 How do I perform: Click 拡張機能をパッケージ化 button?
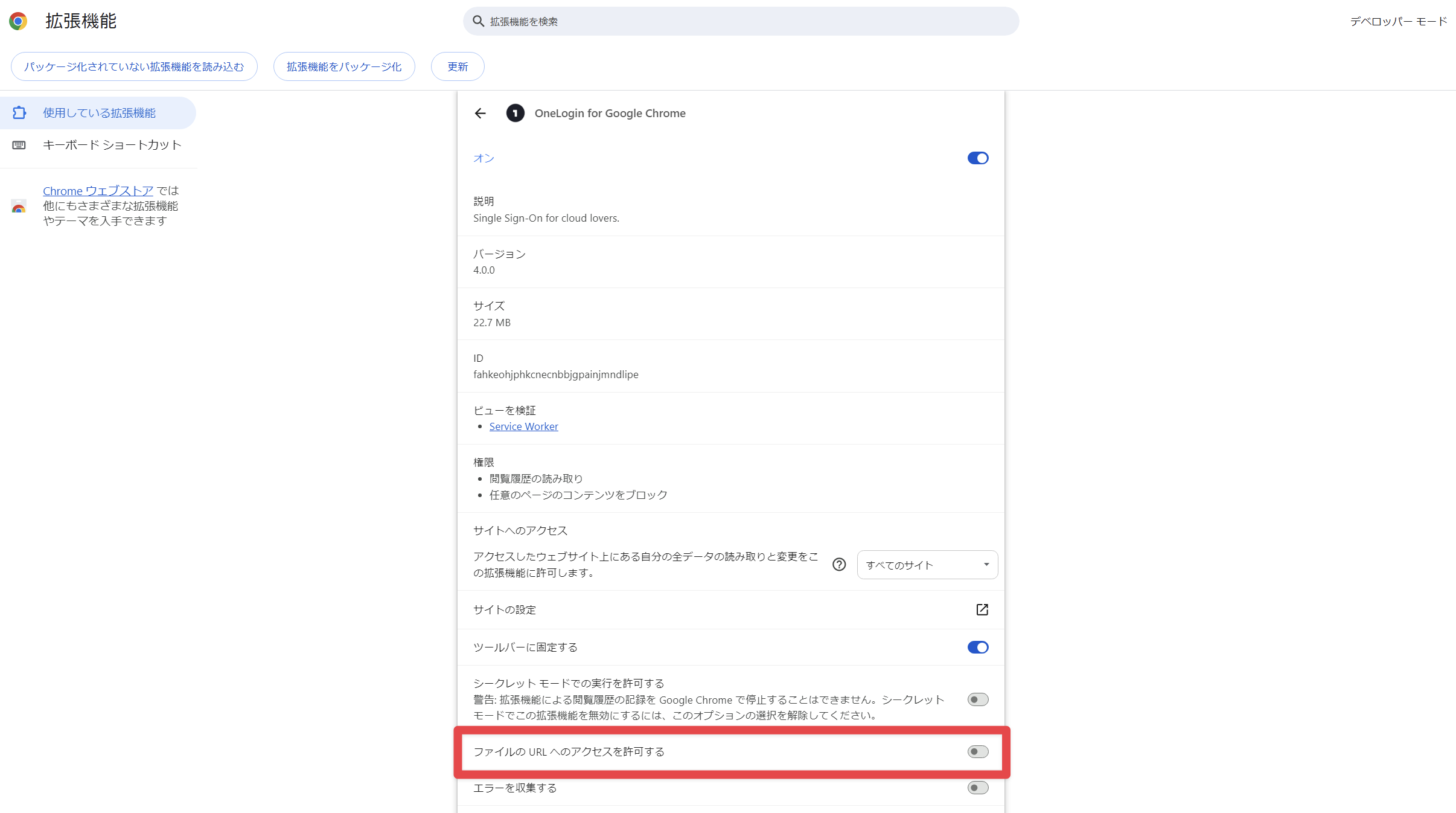click(x=344, y=66)
